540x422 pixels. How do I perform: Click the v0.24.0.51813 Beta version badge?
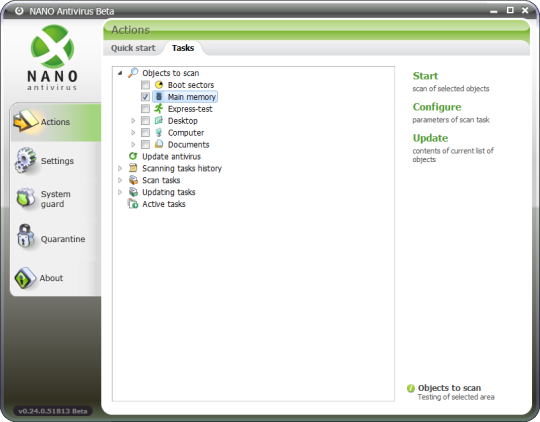53,411
